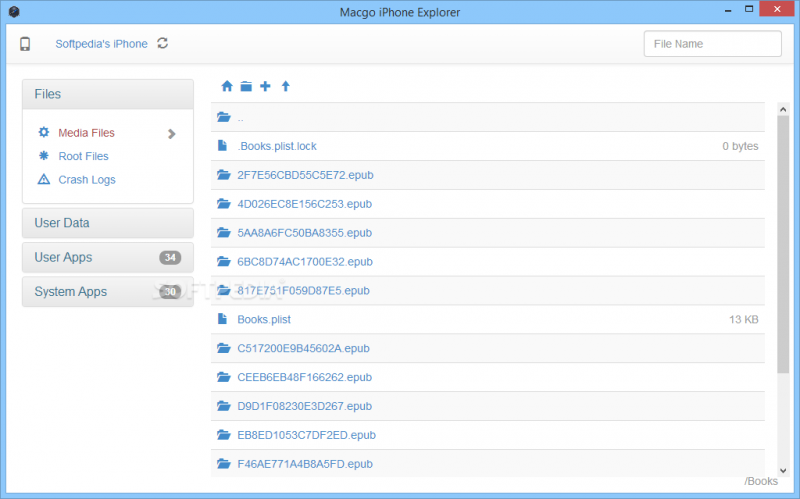Click folder icon of 2F7E56CBD55C5E72.epub
The image size is (800, 499).
point(223,175)
